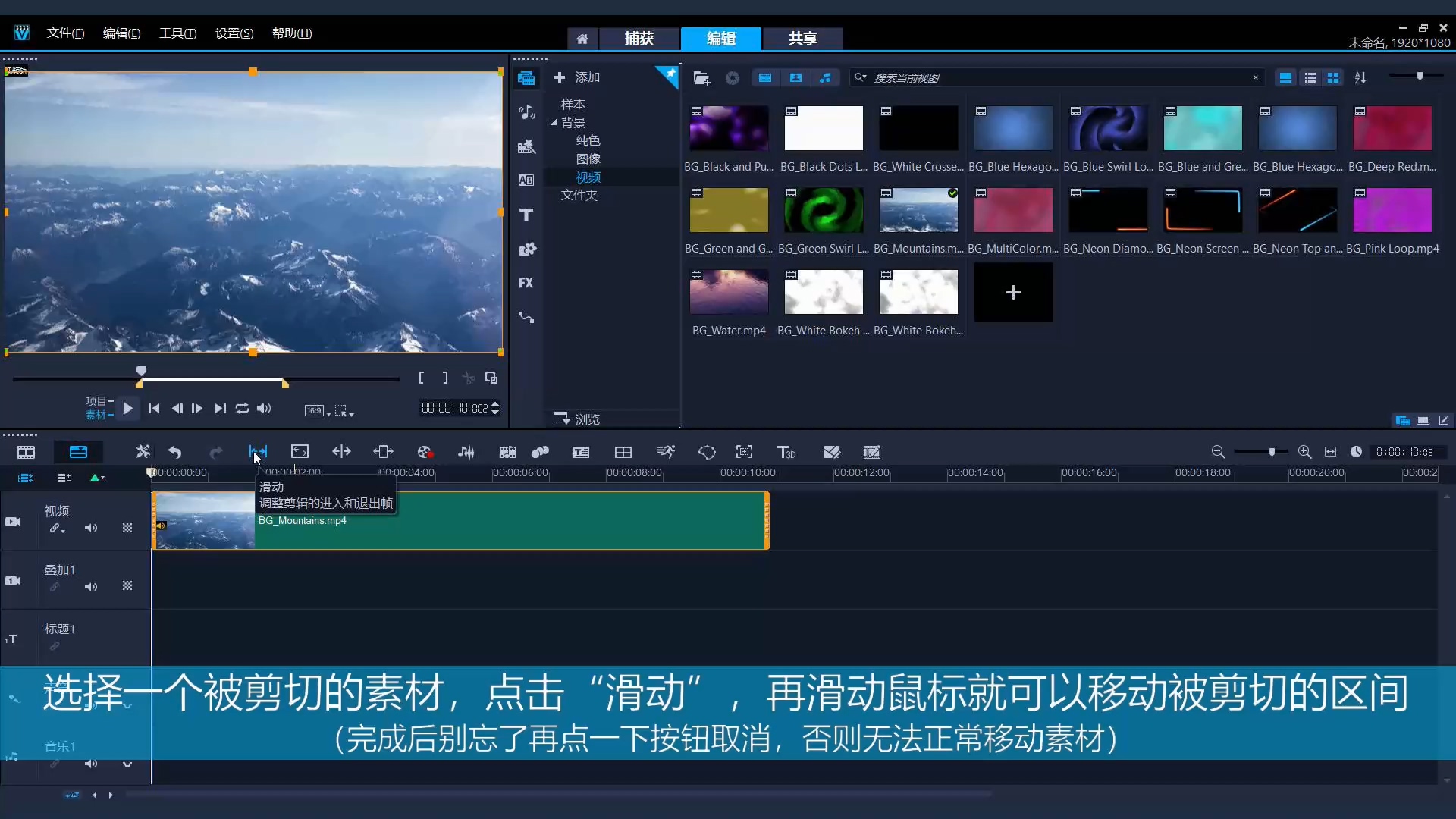Toggle repeat playback loop button
This screenshot has width=1456, height=819.
[x=242, y=409]
